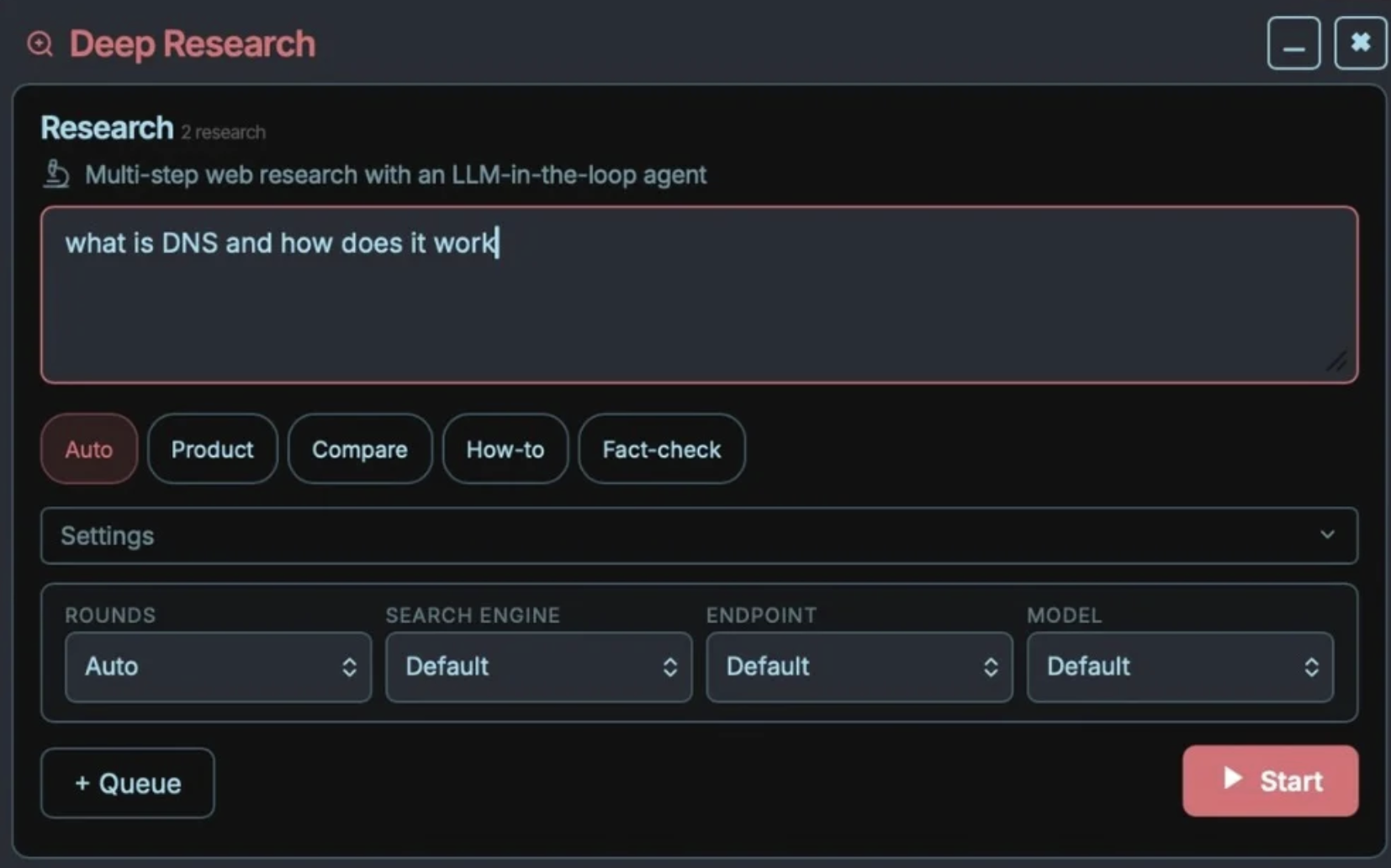The width and height of the screenshot is (1391, 868).
Task: Select the Auto research mode
Action: coord(89,449)
